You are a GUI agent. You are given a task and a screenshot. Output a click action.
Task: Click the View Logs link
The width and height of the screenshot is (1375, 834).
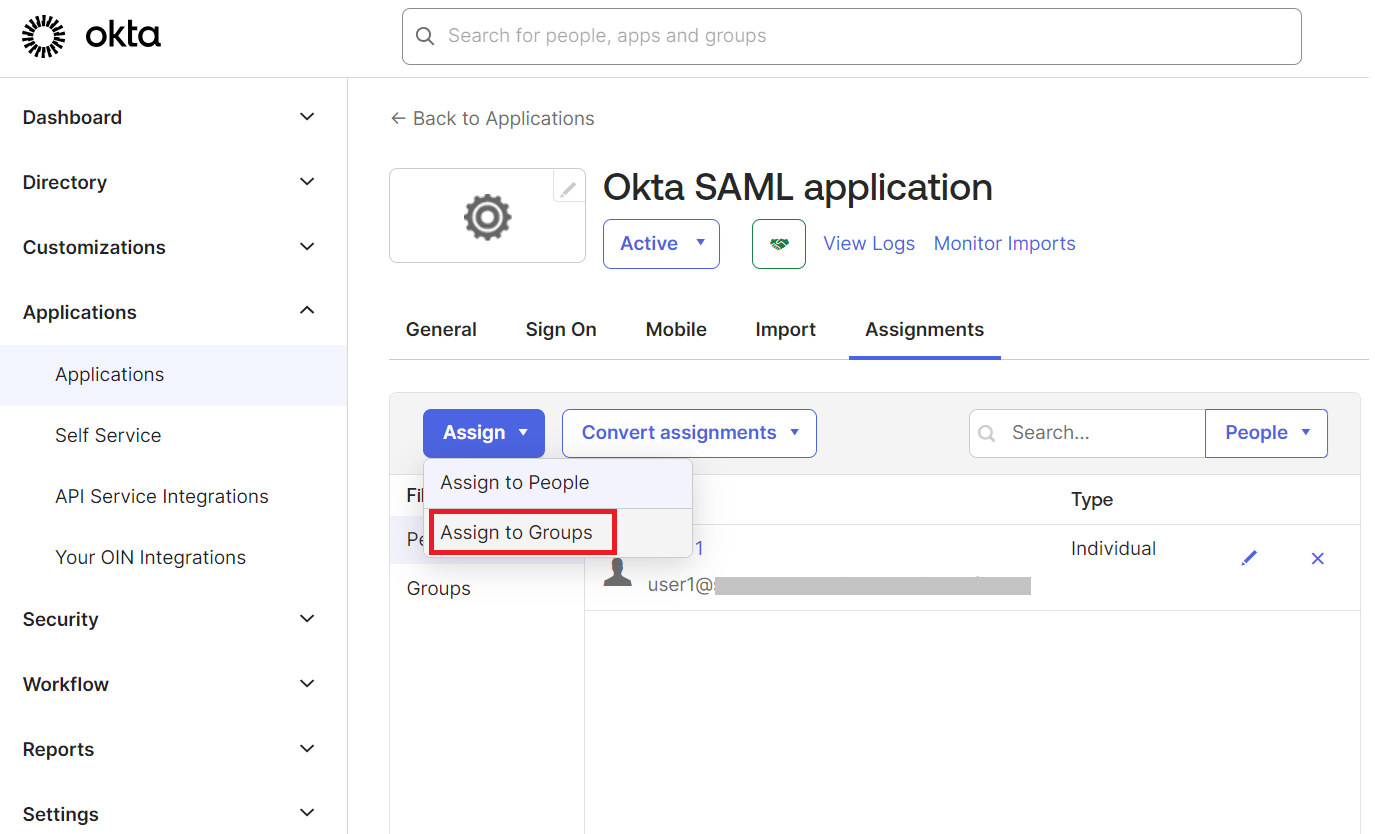pyautogui.click(x=868, y=244)
